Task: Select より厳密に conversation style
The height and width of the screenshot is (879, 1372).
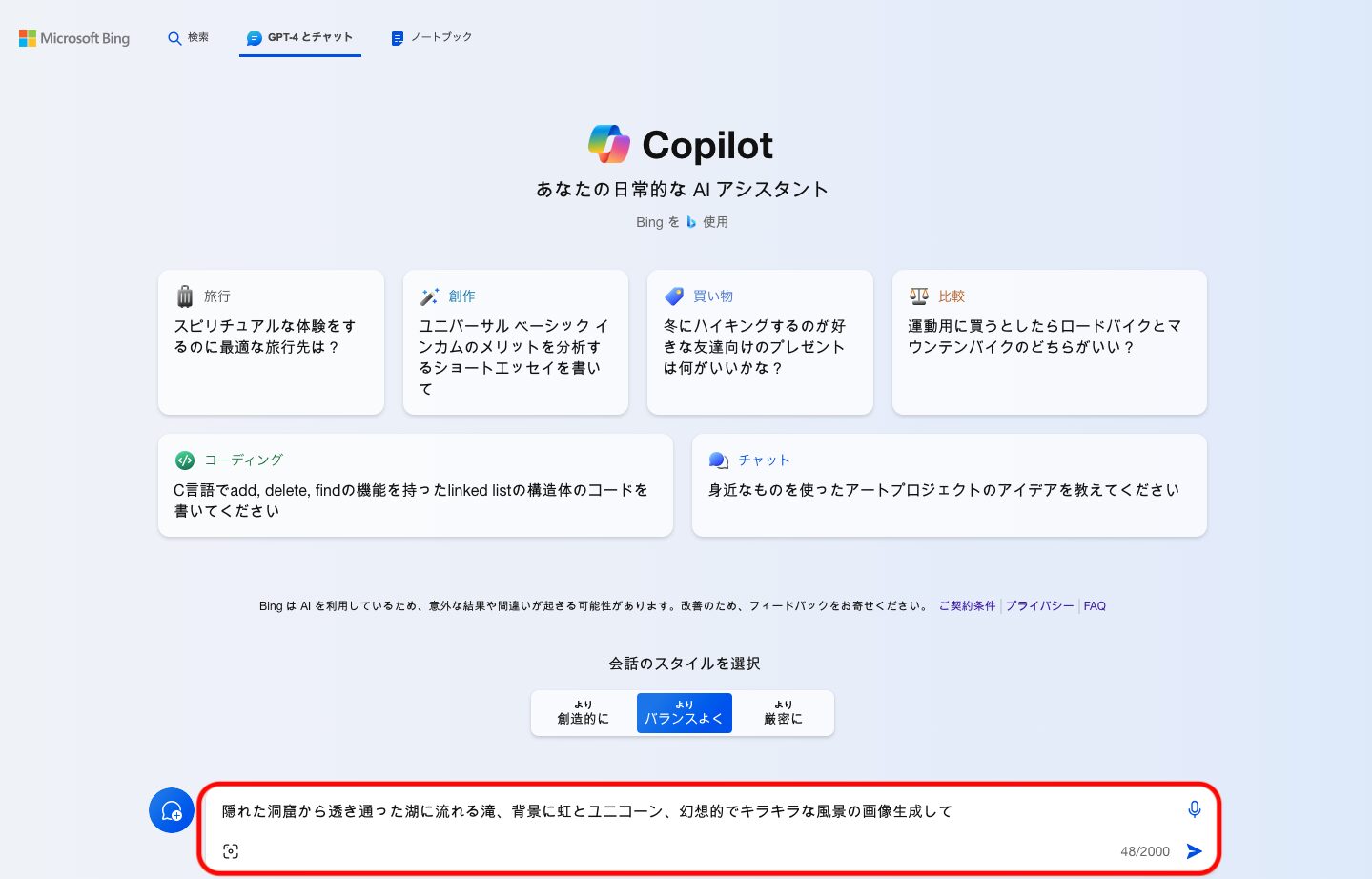Action: [x=784, y=713]
